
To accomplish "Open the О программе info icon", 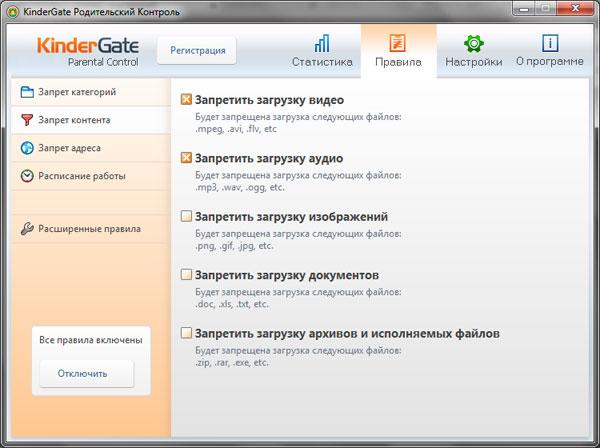I will [x=550, y=43].
